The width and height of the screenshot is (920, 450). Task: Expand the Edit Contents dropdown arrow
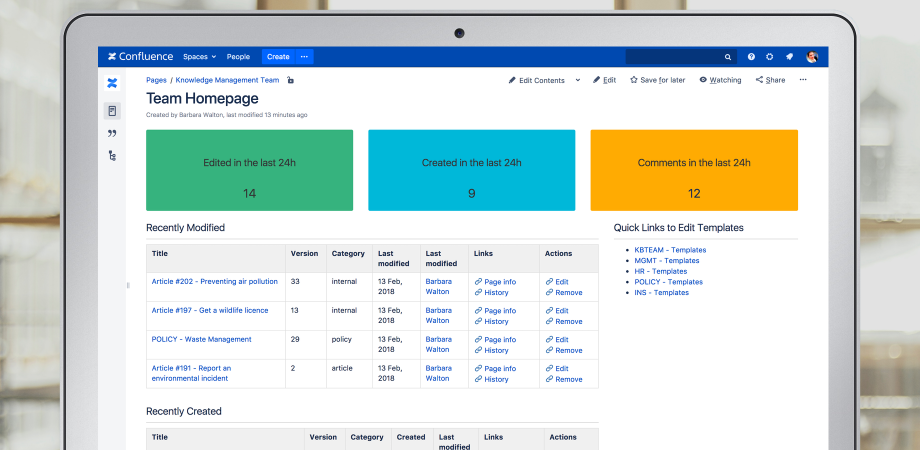(x=577, y=80)
